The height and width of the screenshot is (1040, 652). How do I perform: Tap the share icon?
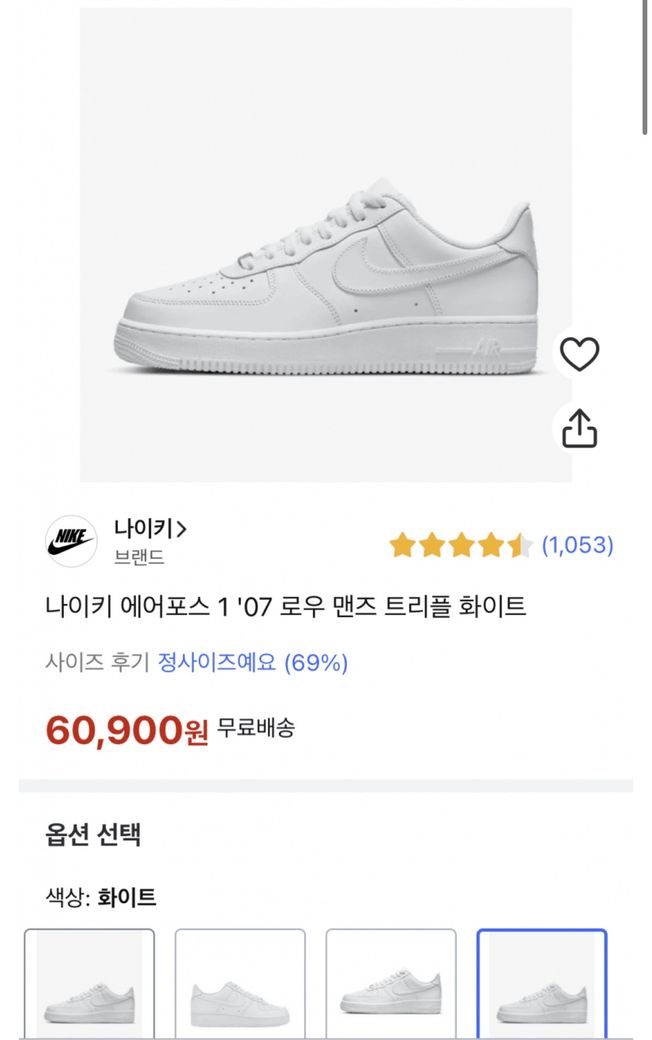579,428
